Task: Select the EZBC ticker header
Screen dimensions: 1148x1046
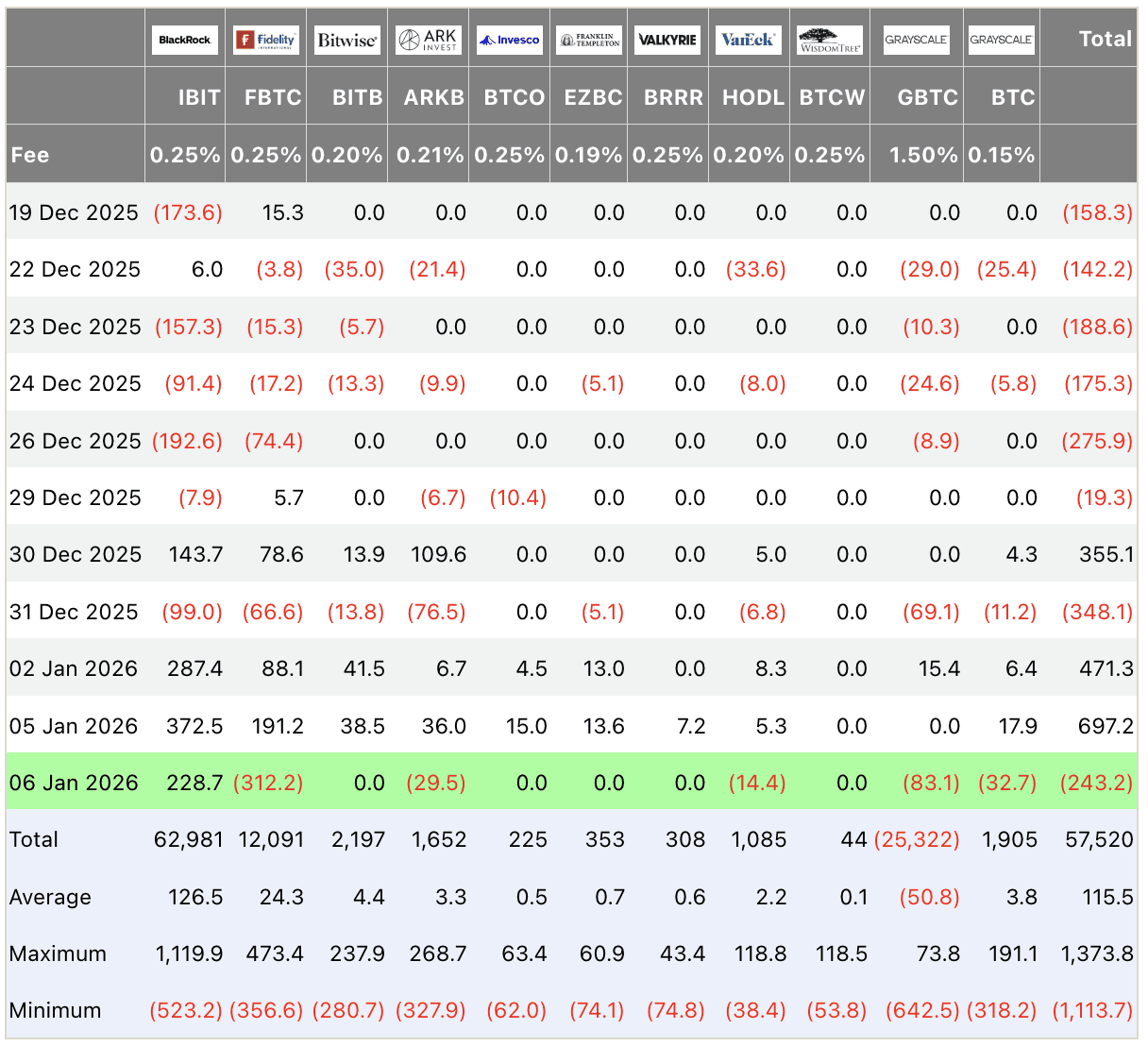Action: tap(593, 97)
